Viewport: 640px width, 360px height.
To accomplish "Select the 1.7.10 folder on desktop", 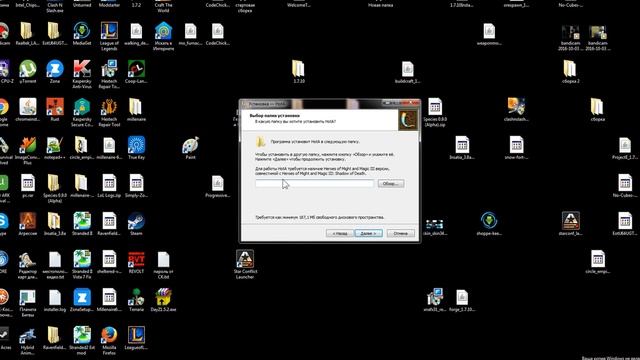I will (x=299, y=72).
